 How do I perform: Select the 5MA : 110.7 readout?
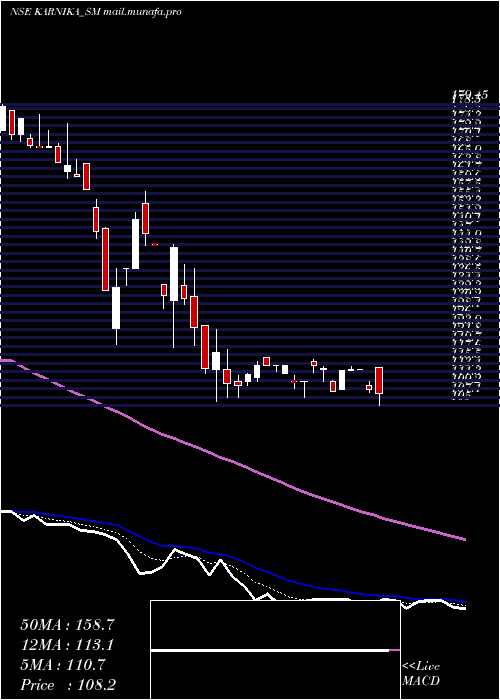tap(63, 665)
